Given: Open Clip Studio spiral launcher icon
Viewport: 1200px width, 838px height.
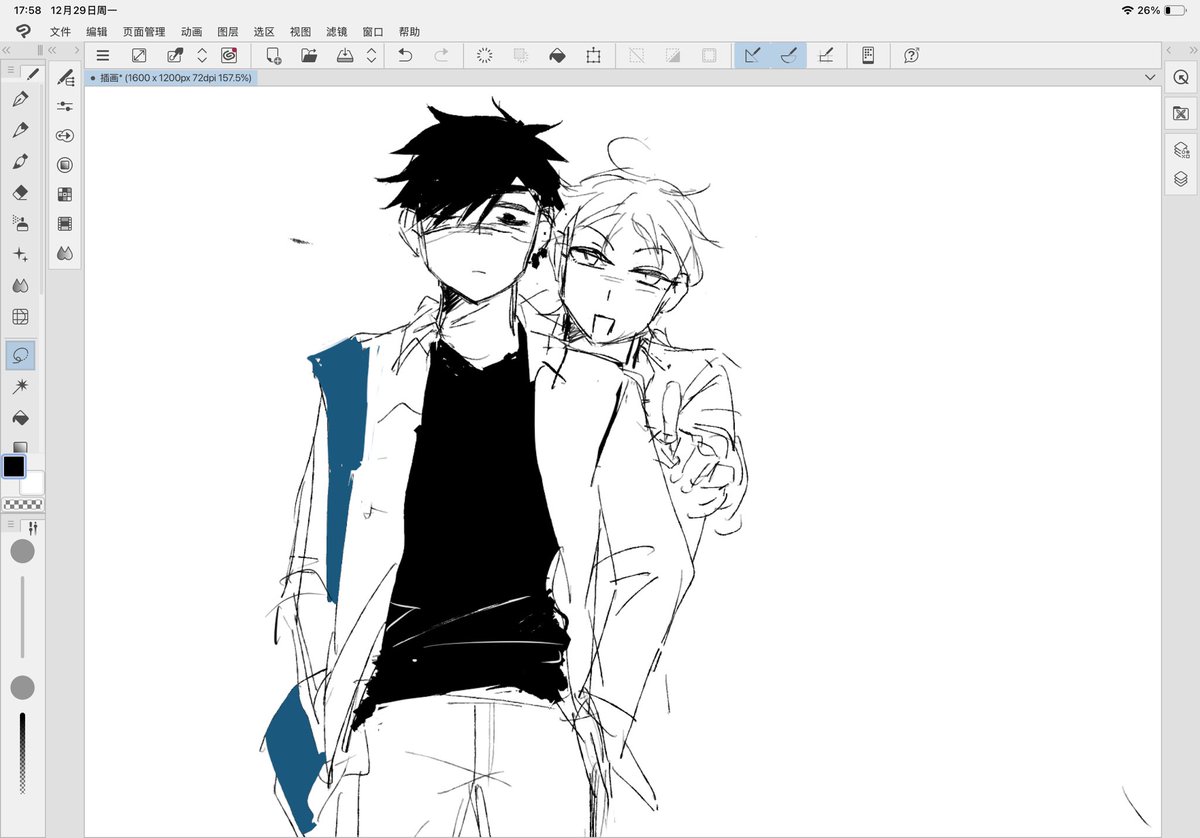Looking at the screenshot, I should coord(229,56).
